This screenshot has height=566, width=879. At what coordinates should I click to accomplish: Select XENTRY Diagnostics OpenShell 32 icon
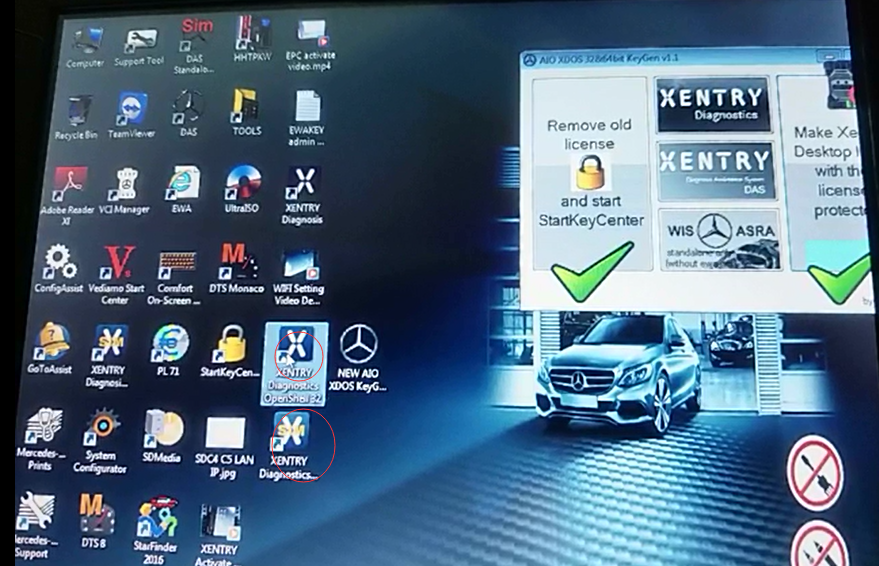[295, 364]
